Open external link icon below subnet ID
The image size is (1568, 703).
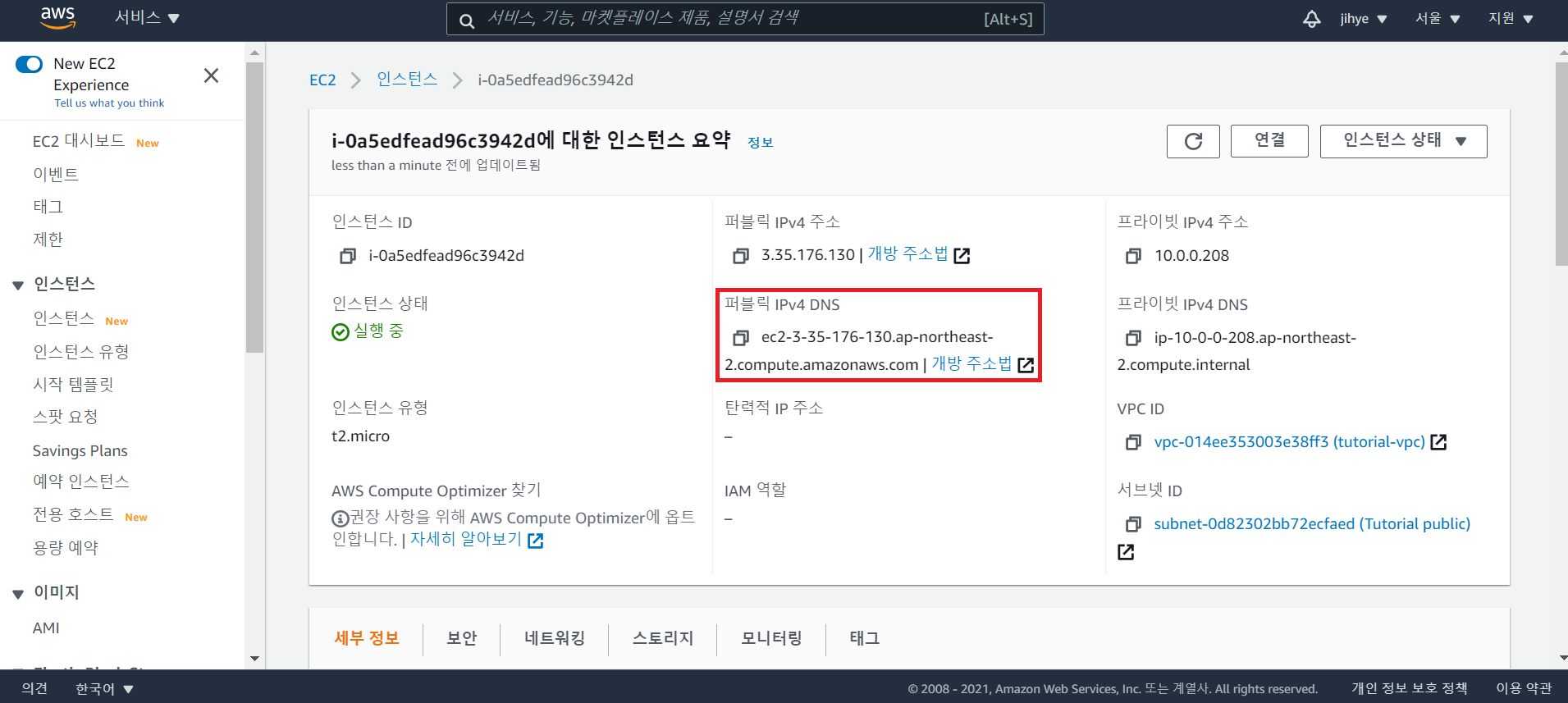pos(1126,552)
